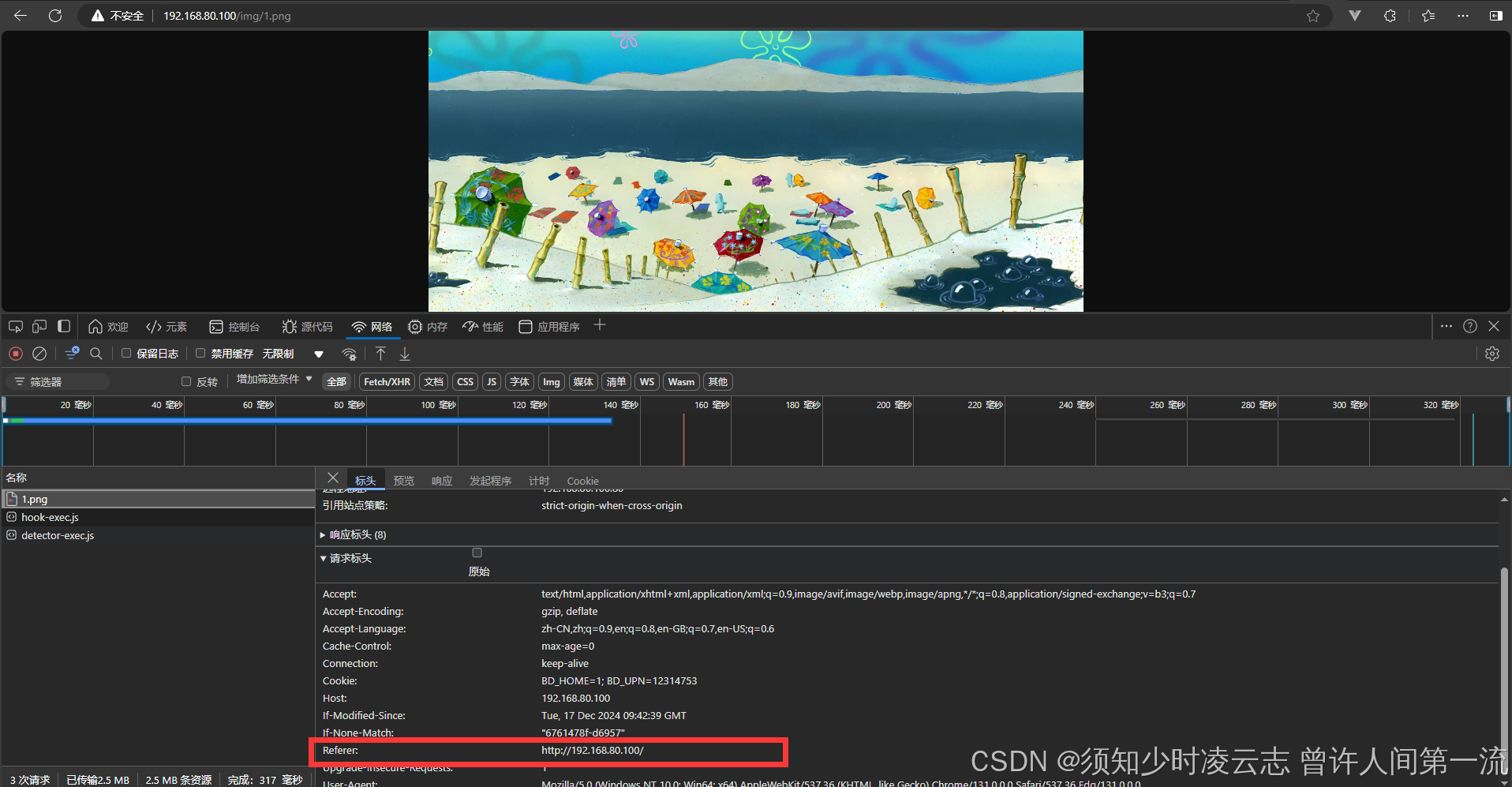
Task: Open the 无限制 throttling dropdown
Action: pos(293,354)
